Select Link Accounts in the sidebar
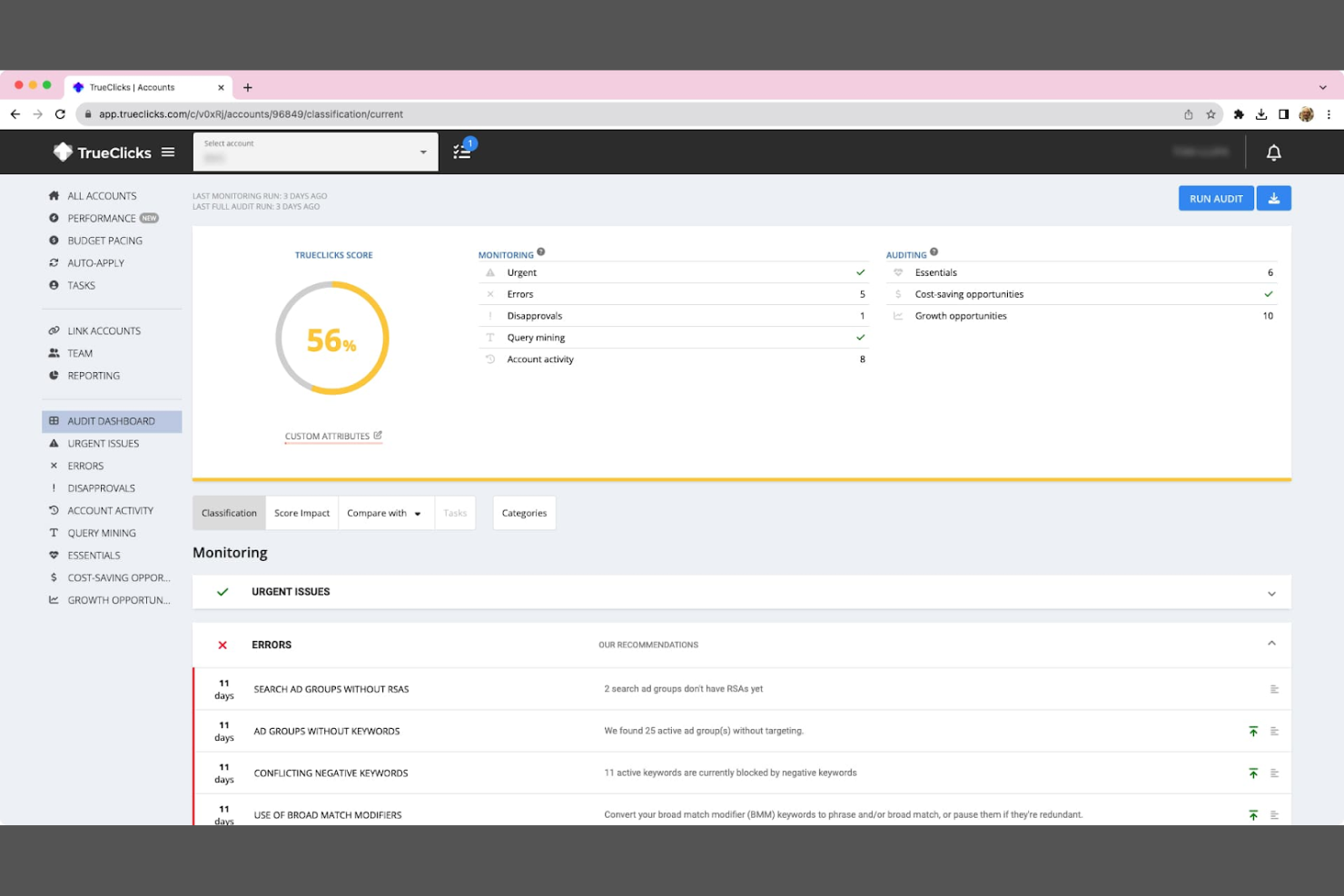1344x896 pixels. [x=104, y=330]
